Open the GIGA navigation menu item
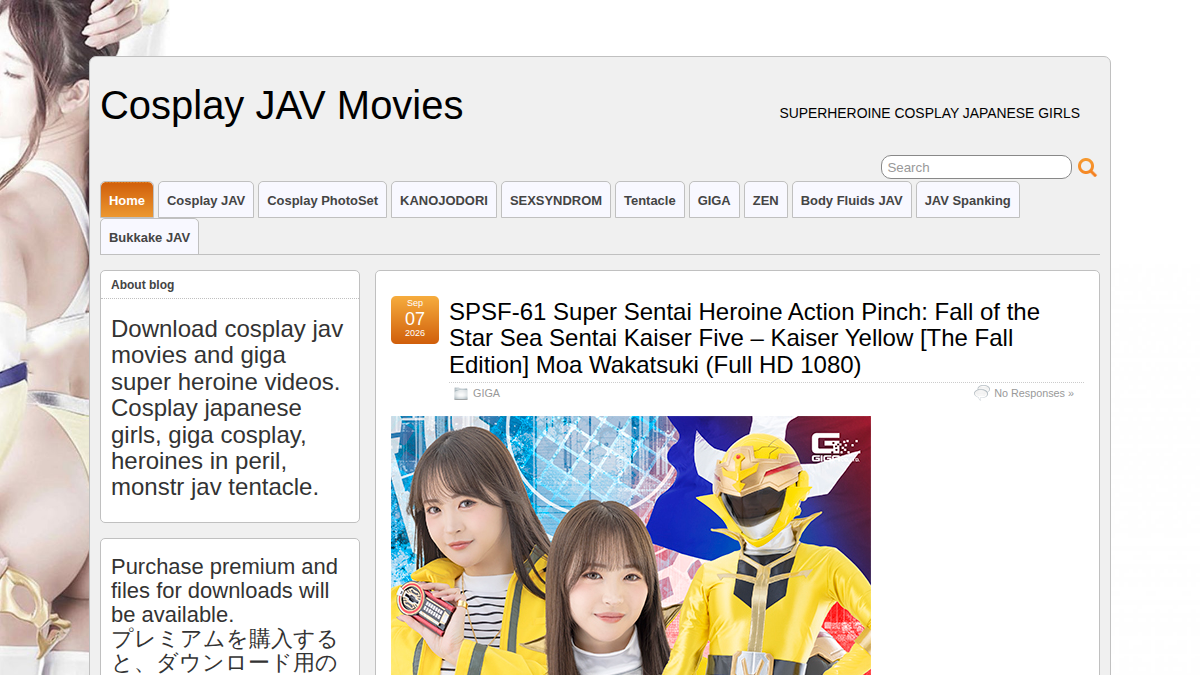This screenshot has height=675, width=1200. pos(714,200)
